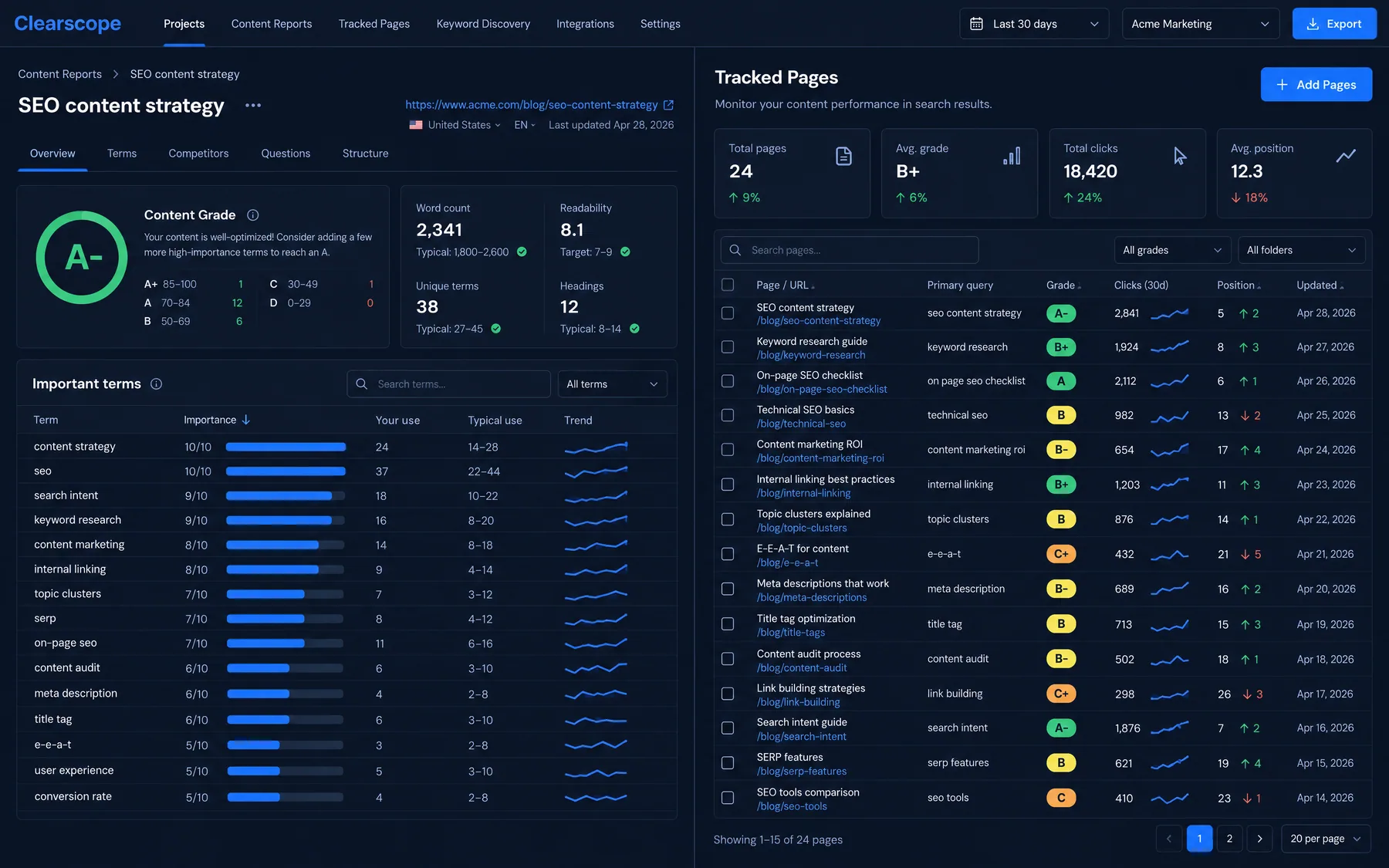Go to the previous page with the left arrow
Image resolution: width=1389 pixels, height=868 pixels.
[x=1169, y=839]
